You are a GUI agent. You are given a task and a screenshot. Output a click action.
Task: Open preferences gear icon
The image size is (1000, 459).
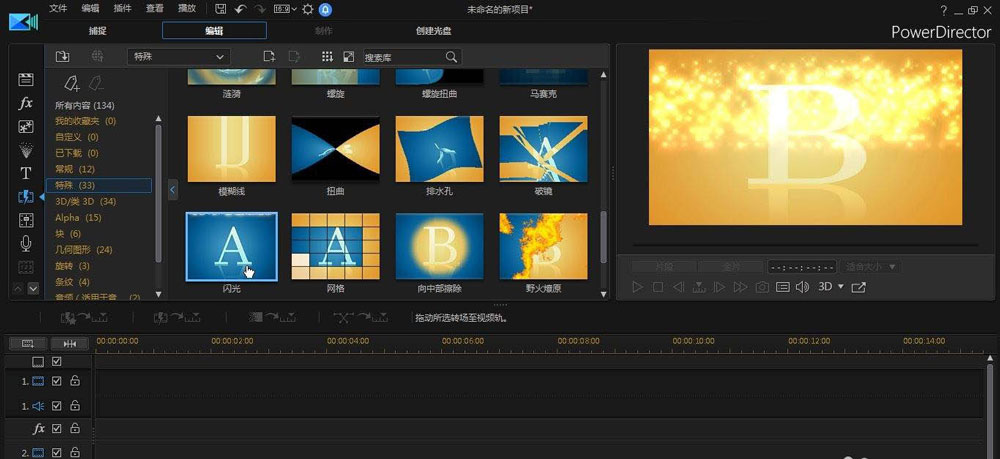(x=307, y=9)
